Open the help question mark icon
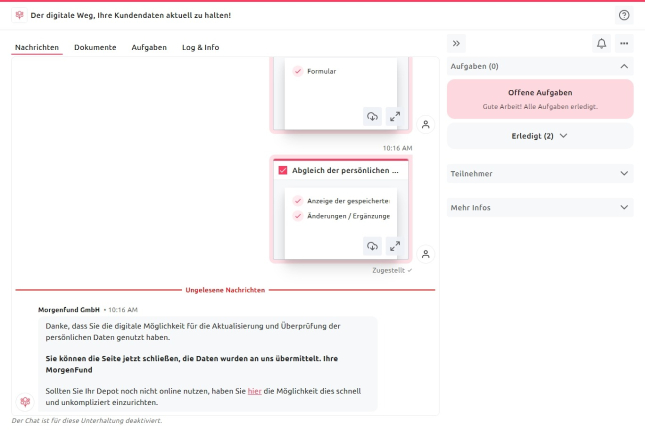The height and width of the screenshot is (430, 645). click(624, 15)
